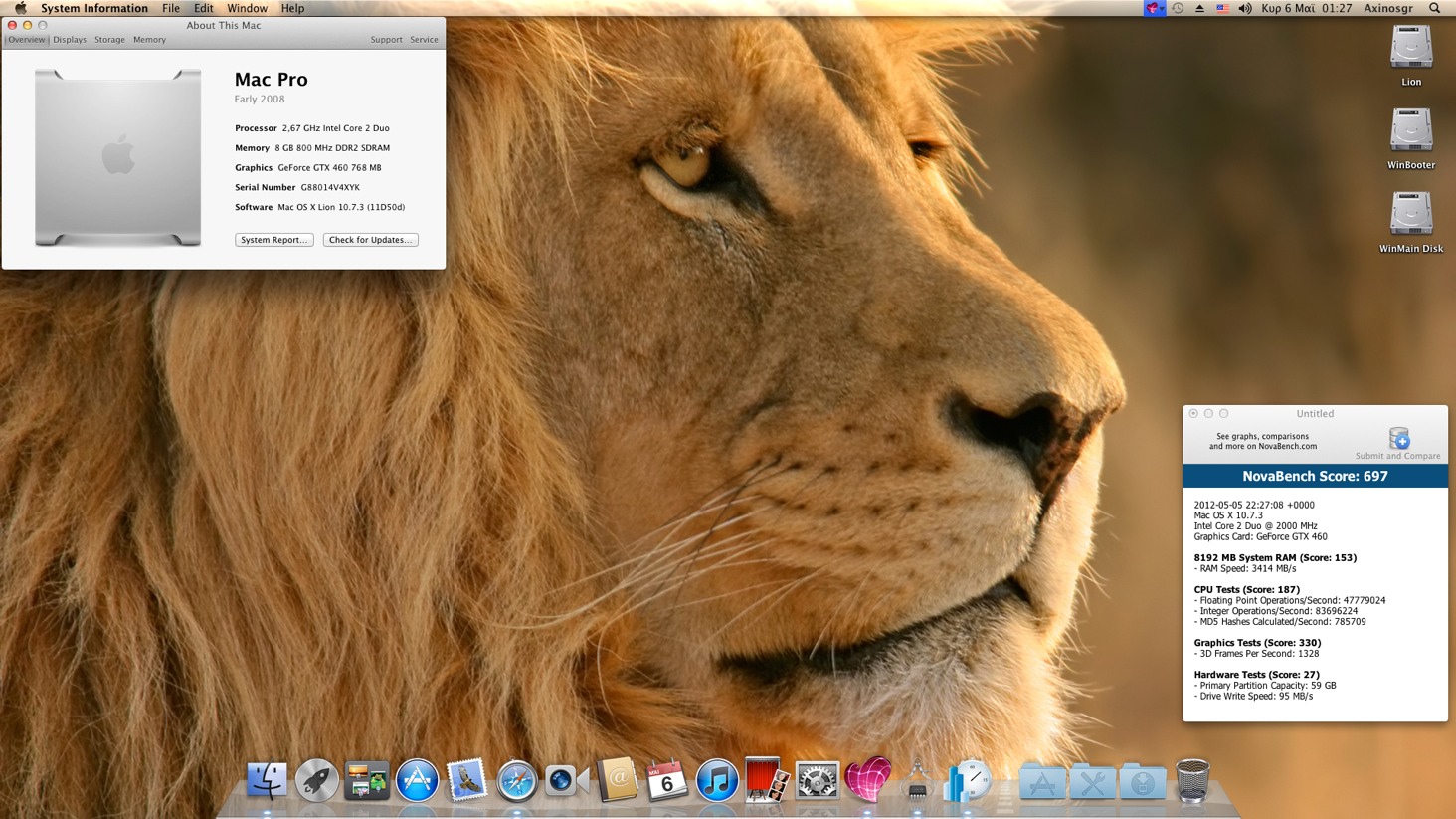The image size is (1456, 819).
Task: Click Processor 2,67 GHz Intel Core 2 Duo
Action: pyautogui.click(x=312, y=128)
